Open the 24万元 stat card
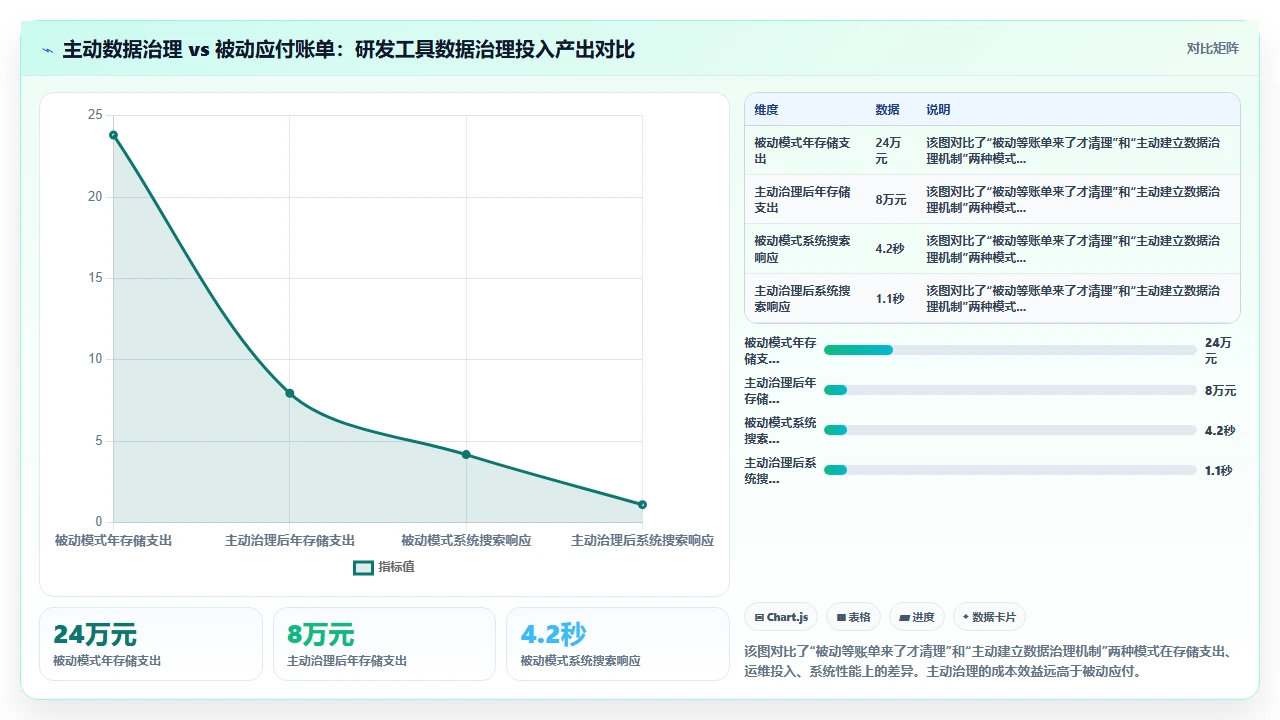Image resolution: width=1280 pixels, height=720 pixels. pyautogui.click(x=151, y=644)
